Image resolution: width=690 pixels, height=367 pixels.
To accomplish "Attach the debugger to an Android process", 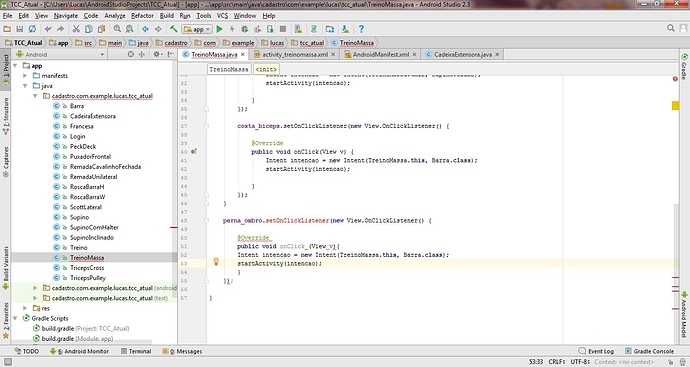I will coord(270,29).
